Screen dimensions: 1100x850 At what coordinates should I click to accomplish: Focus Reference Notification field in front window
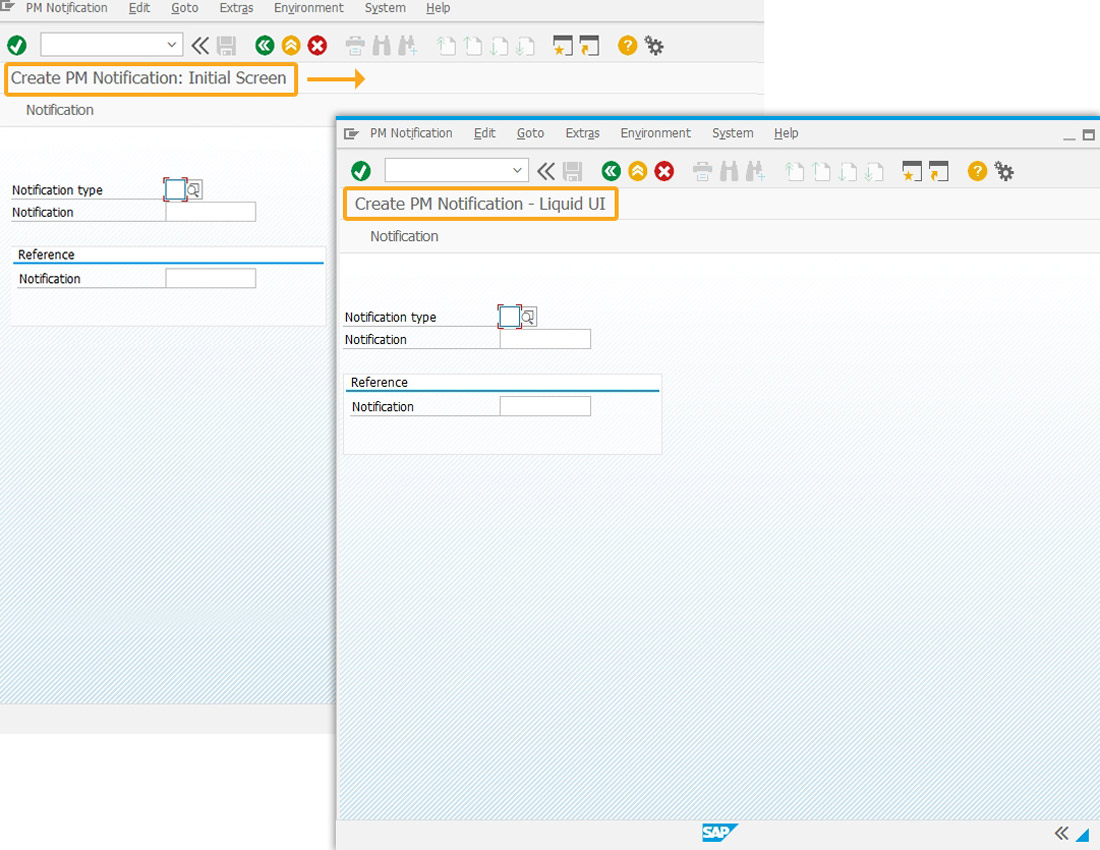click(x=545, y=406)
